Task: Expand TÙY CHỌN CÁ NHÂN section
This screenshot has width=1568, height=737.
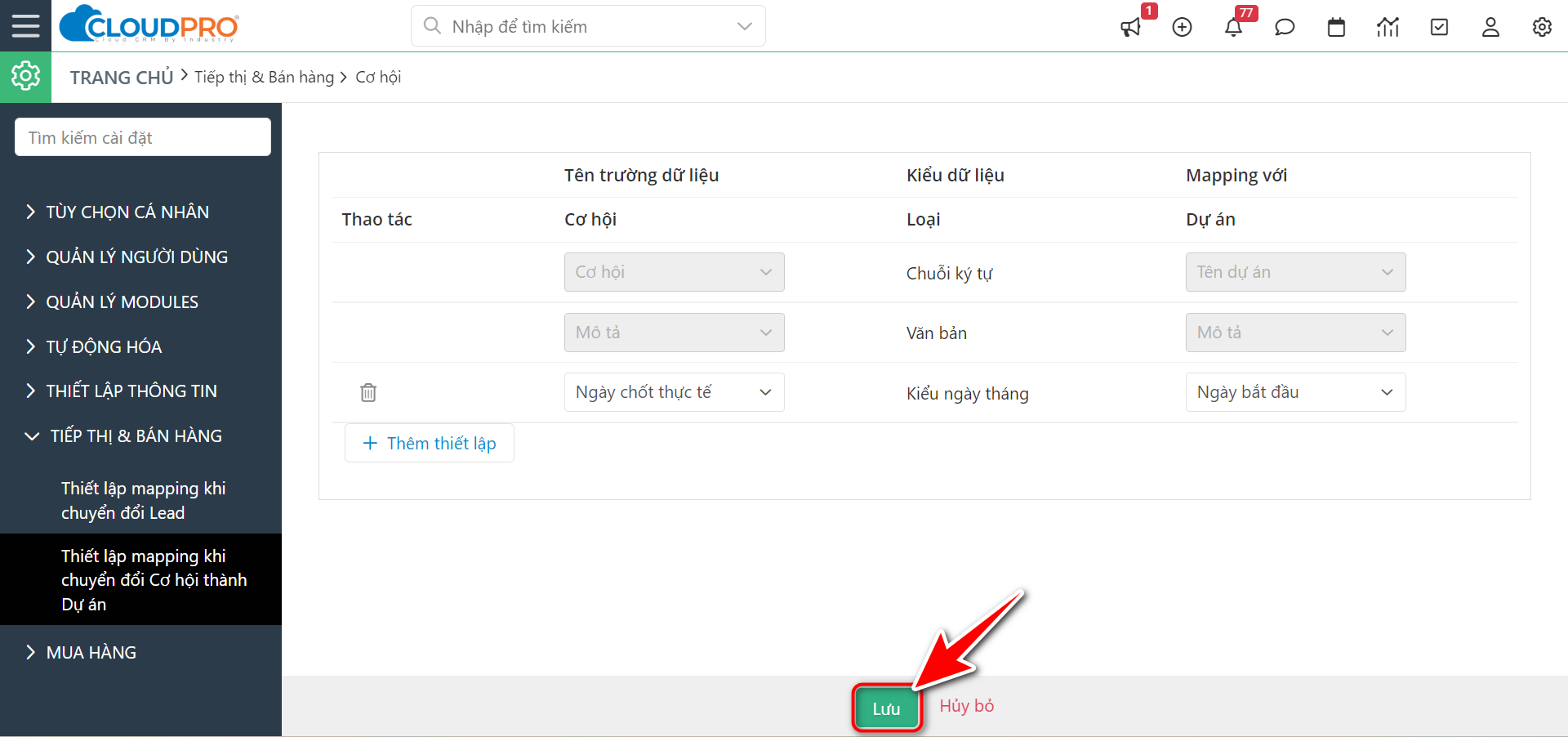Action: [127, 212]
